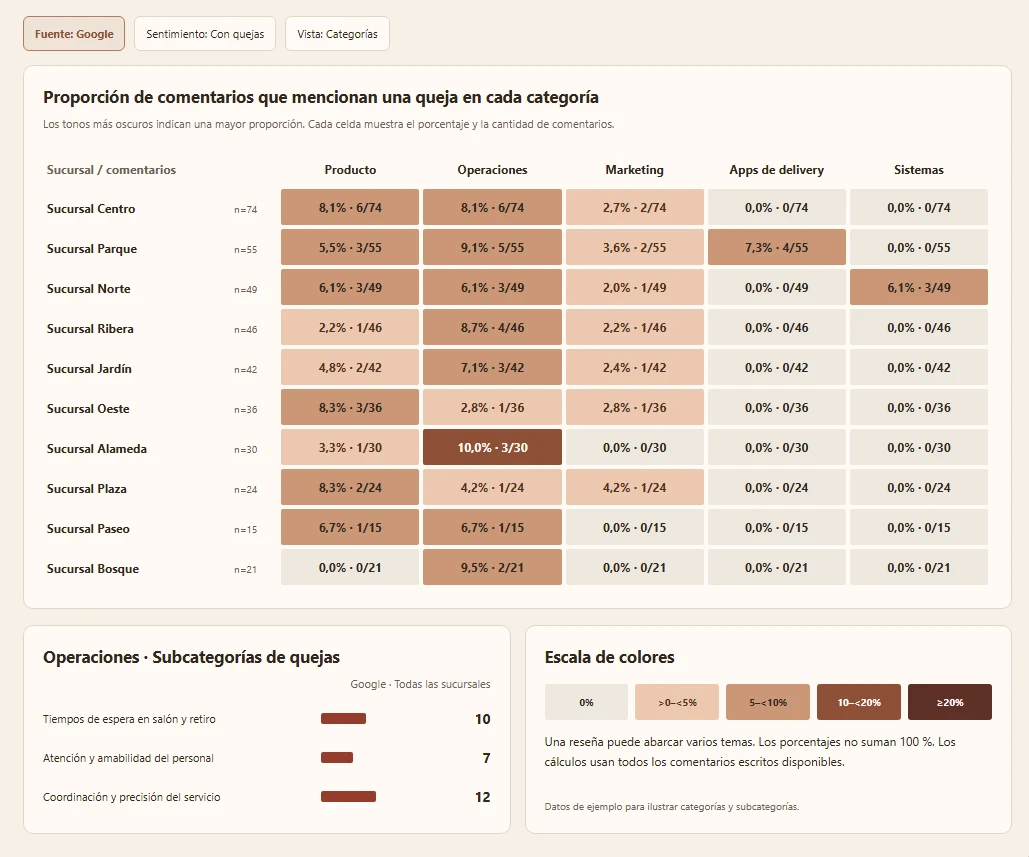Select the Apps de delivery column header
This screenshot has width=1029, height=857.
776,169
